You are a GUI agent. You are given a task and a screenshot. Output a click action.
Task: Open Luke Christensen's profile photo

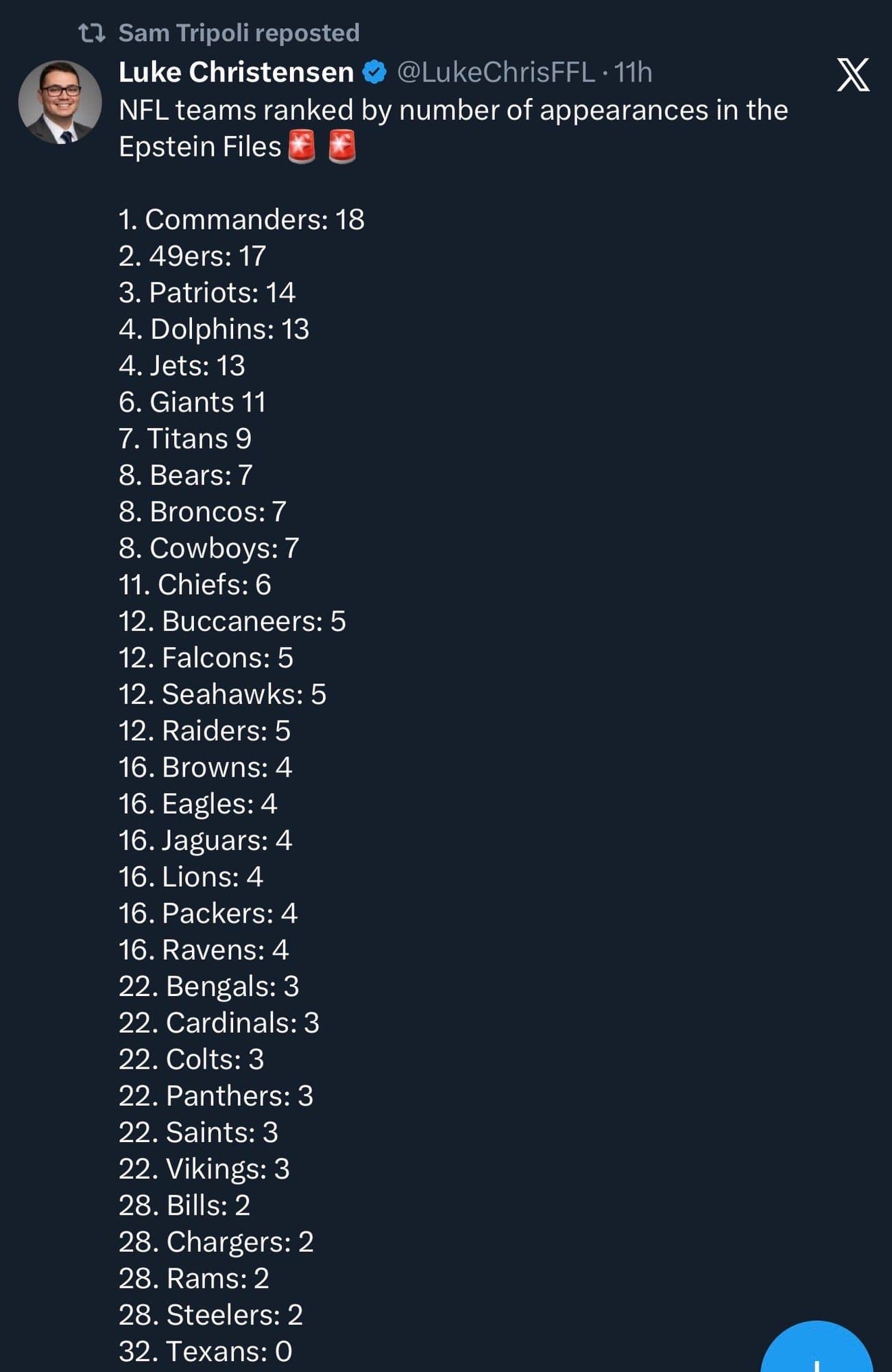point(60,102)
